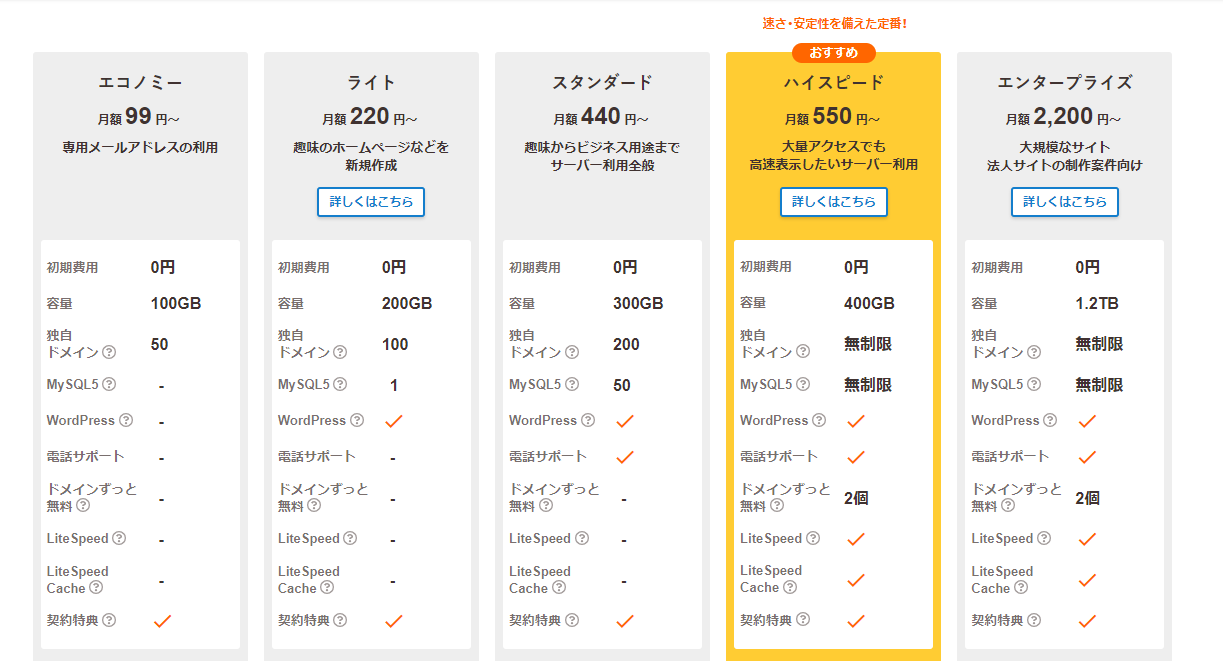Click help icon beside 独自ドメイン in エコノミー plan
Viewport: 1223px width, 661px height.
pyautogui.click(x=109, y=352)
